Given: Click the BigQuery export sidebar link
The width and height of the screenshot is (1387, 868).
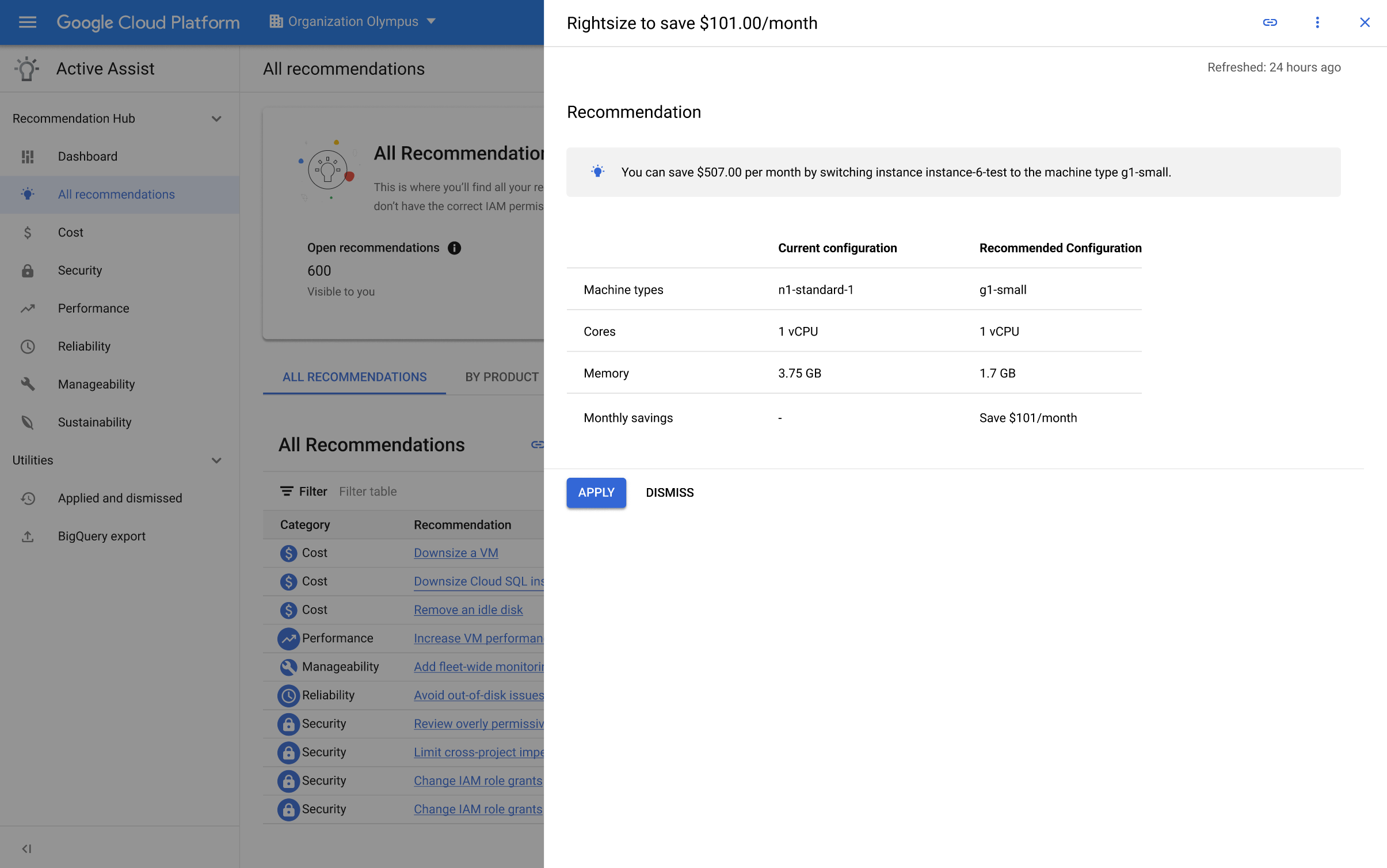Looking at the screenshot, I should pos(100,535).
